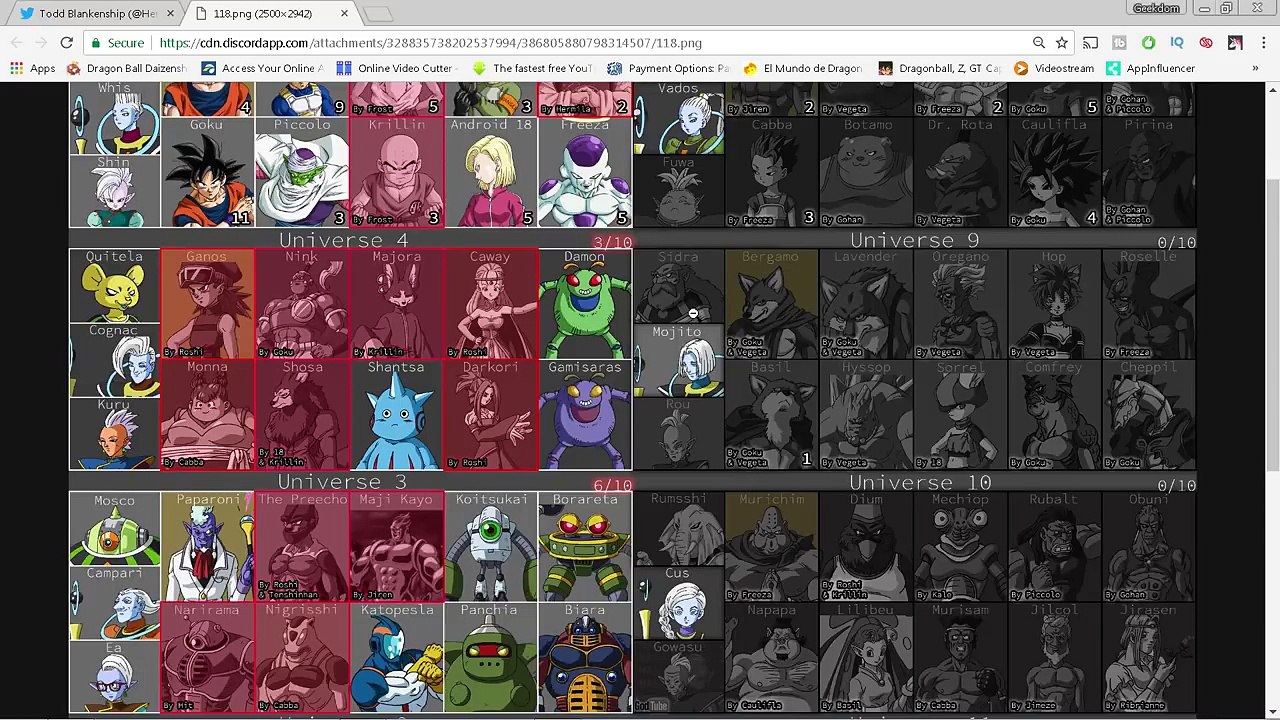
Task: Click the Gamisaras character portrait
Action: [x=585, y=414]
